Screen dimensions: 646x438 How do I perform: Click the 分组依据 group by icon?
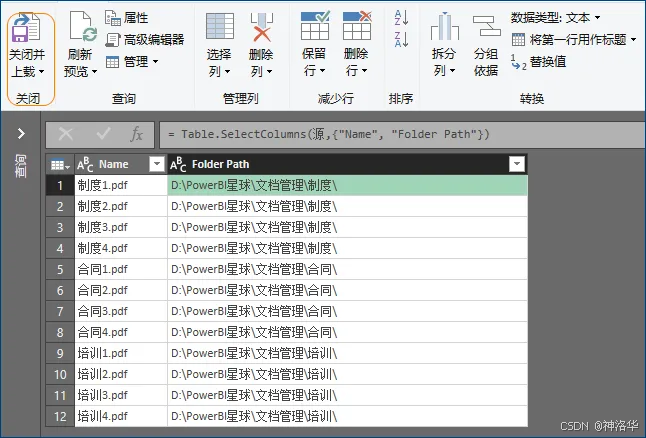coord(487,26)
